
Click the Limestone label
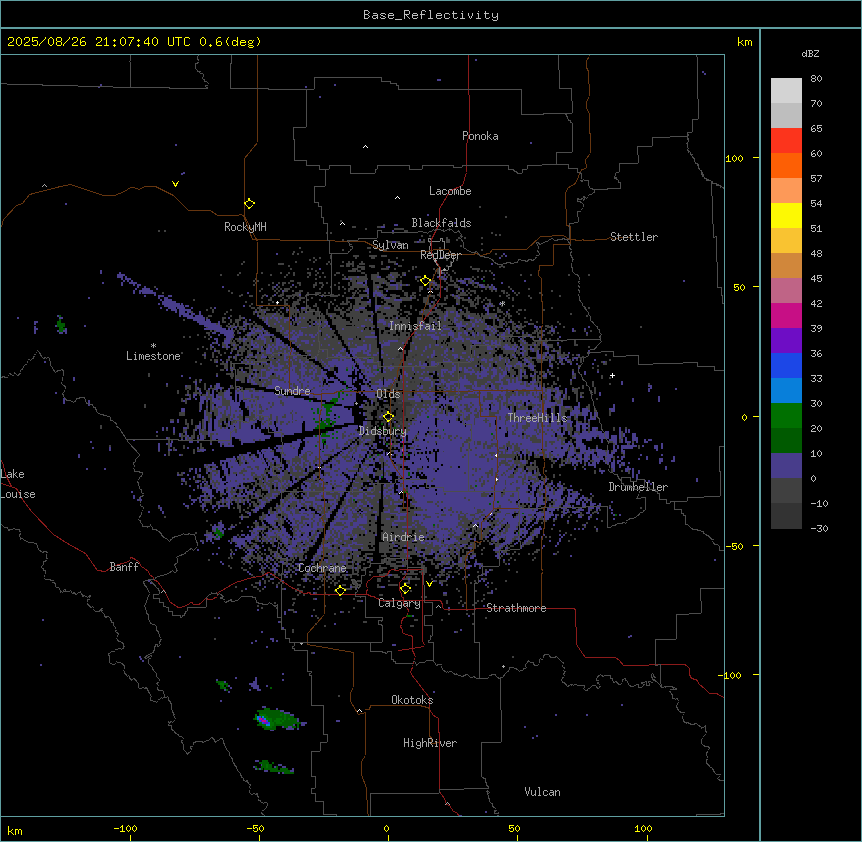(x=153, y=356)
